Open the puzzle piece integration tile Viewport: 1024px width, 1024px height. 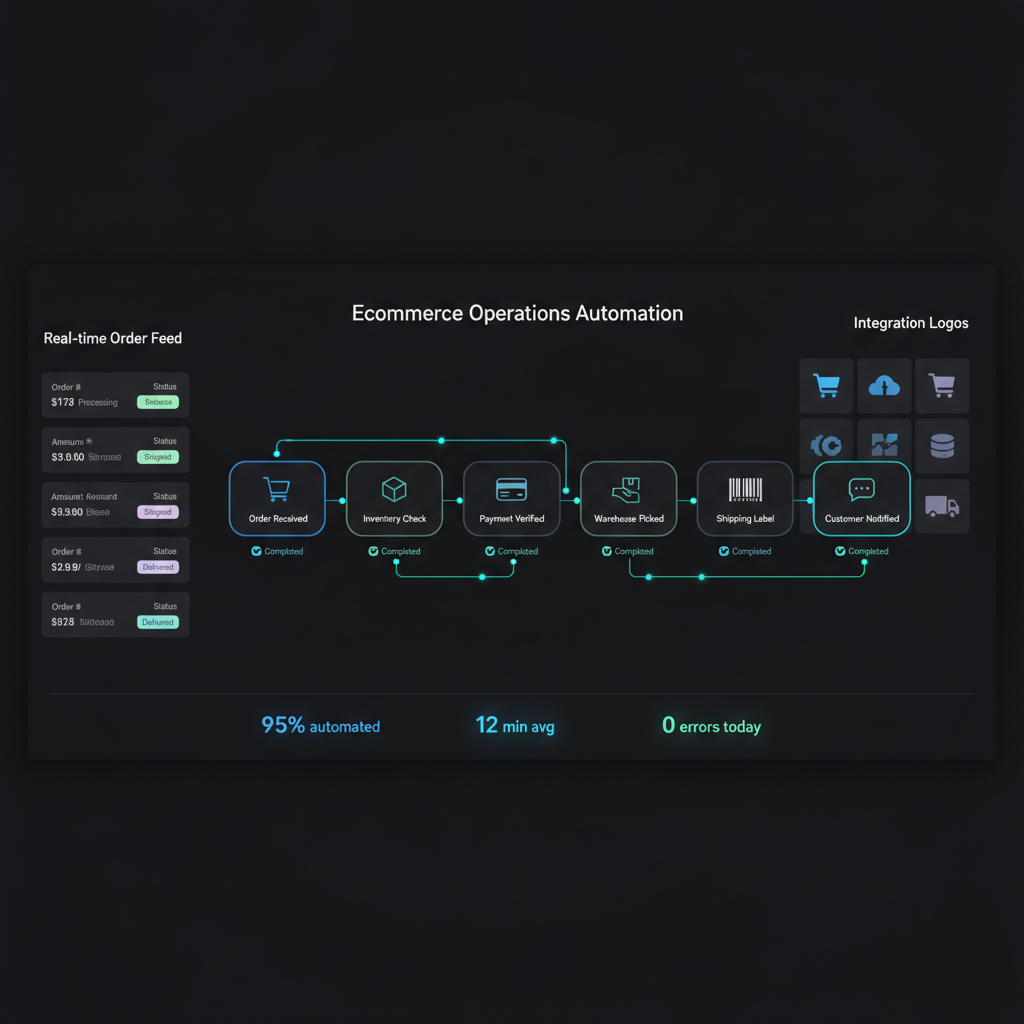884,445
